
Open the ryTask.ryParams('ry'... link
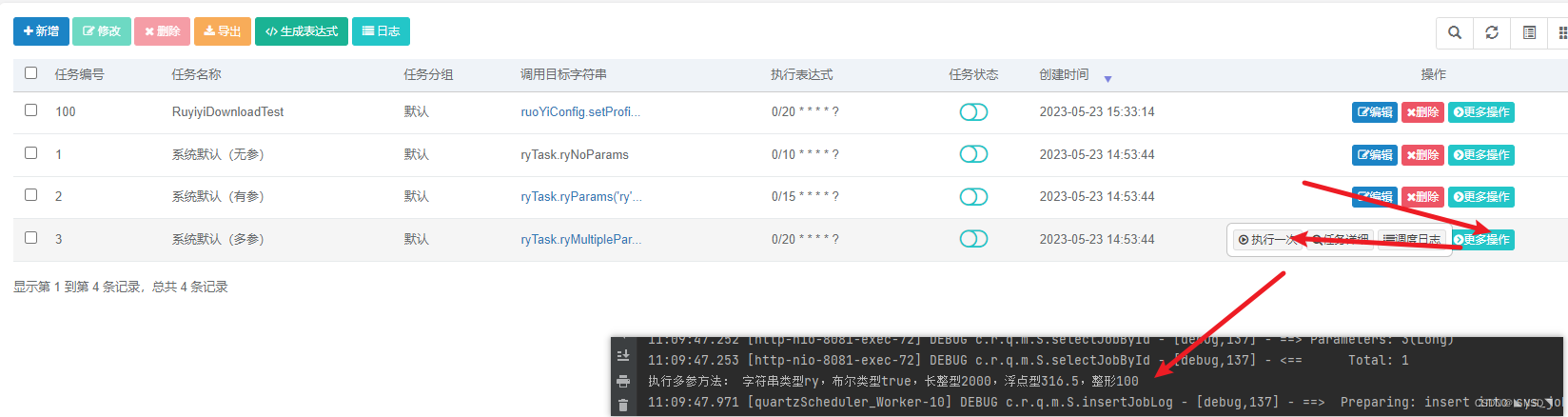(581, 196)
